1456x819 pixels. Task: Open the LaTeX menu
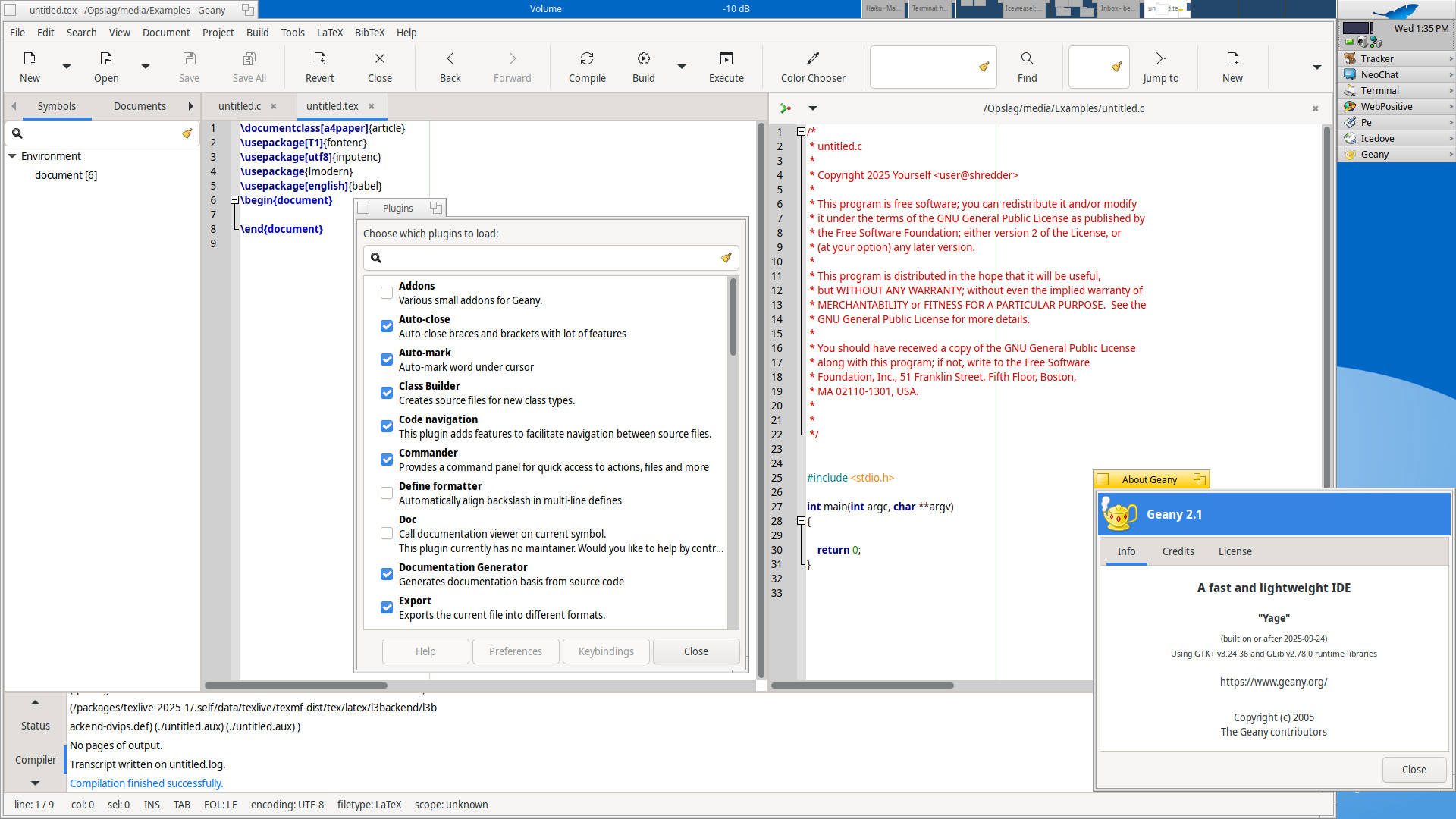tap(329, 33)
